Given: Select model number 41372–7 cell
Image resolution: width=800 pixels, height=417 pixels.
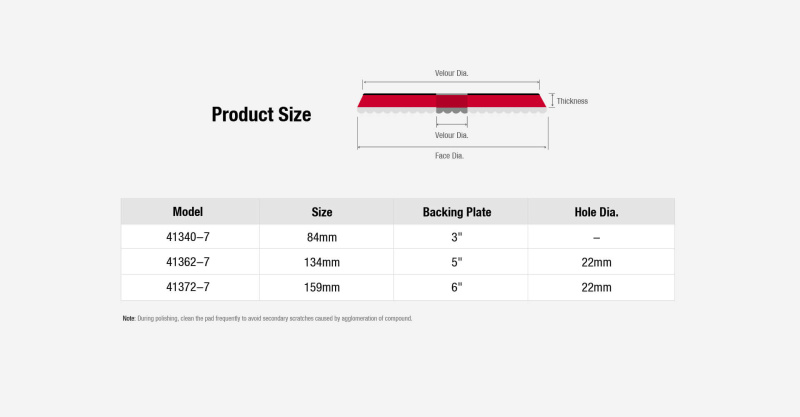Looking at the screenshot, I should coord(188,287).
